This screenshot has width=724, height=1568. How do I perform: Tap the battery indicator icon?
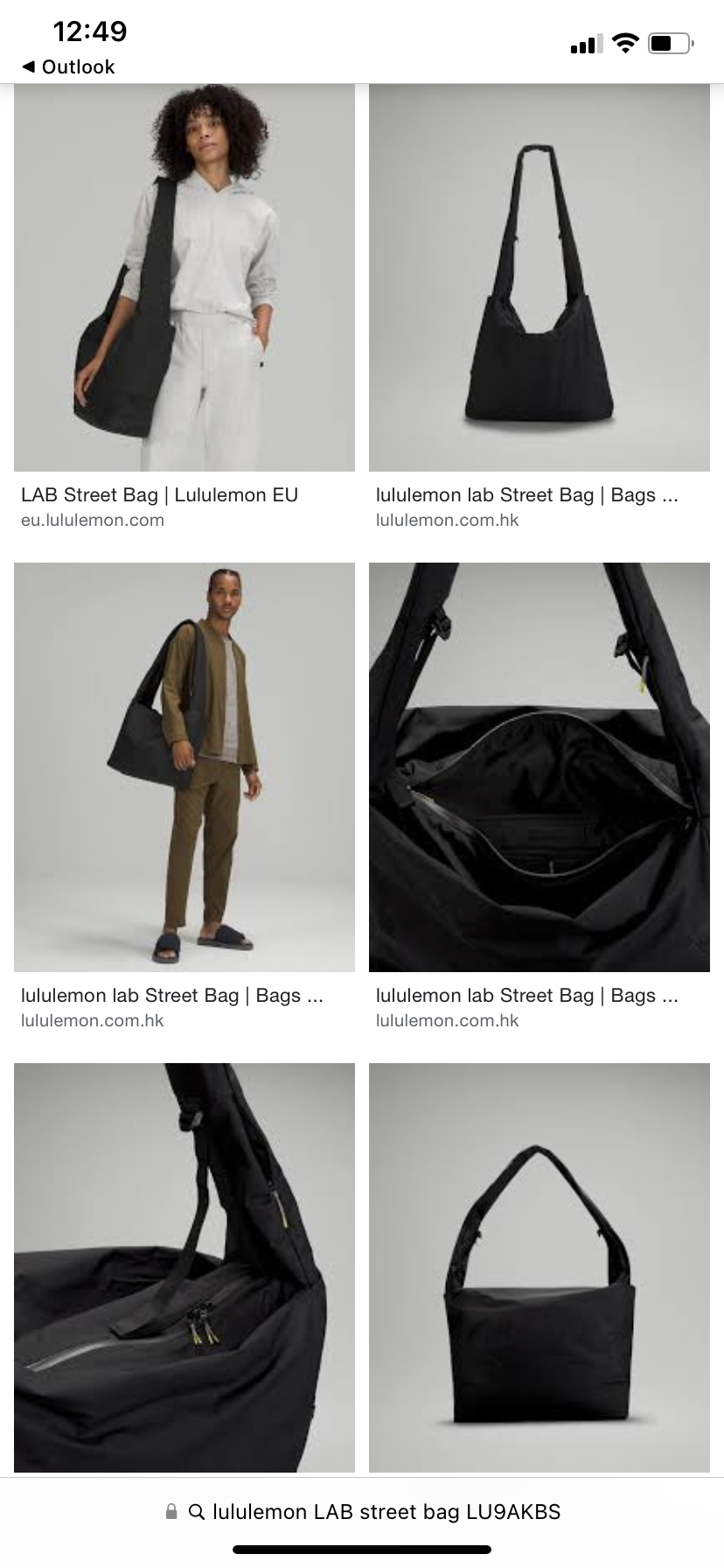(x=671, y=43)
